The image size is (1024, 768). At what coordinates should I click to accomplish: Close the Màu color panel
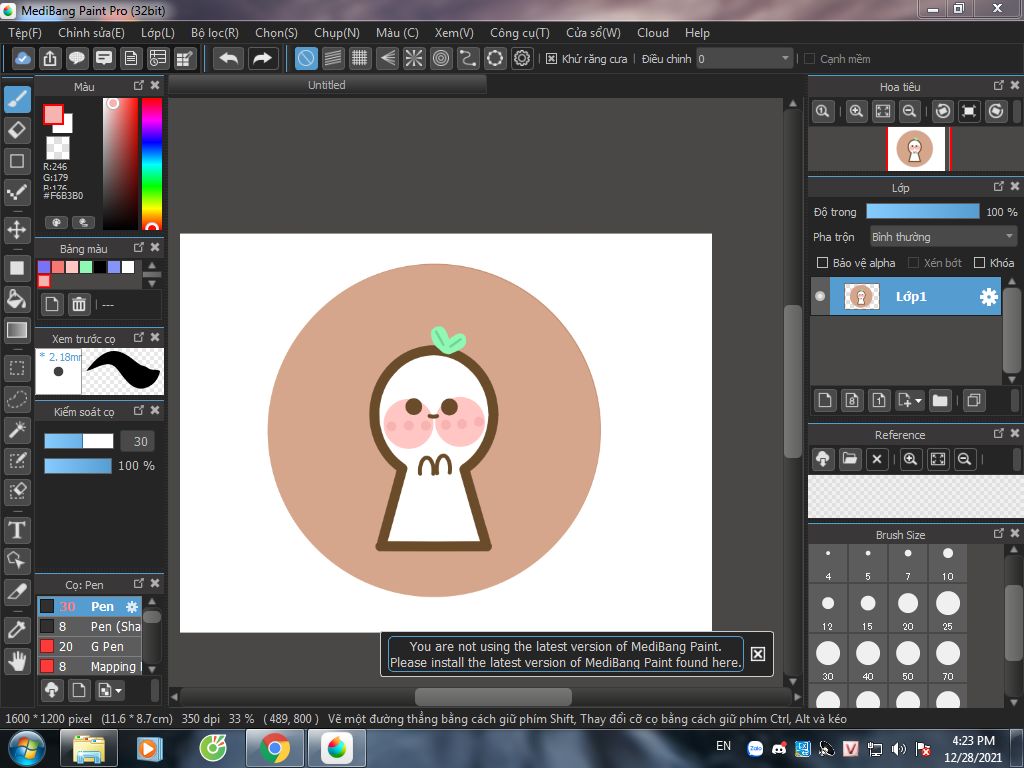coord(155,86)
